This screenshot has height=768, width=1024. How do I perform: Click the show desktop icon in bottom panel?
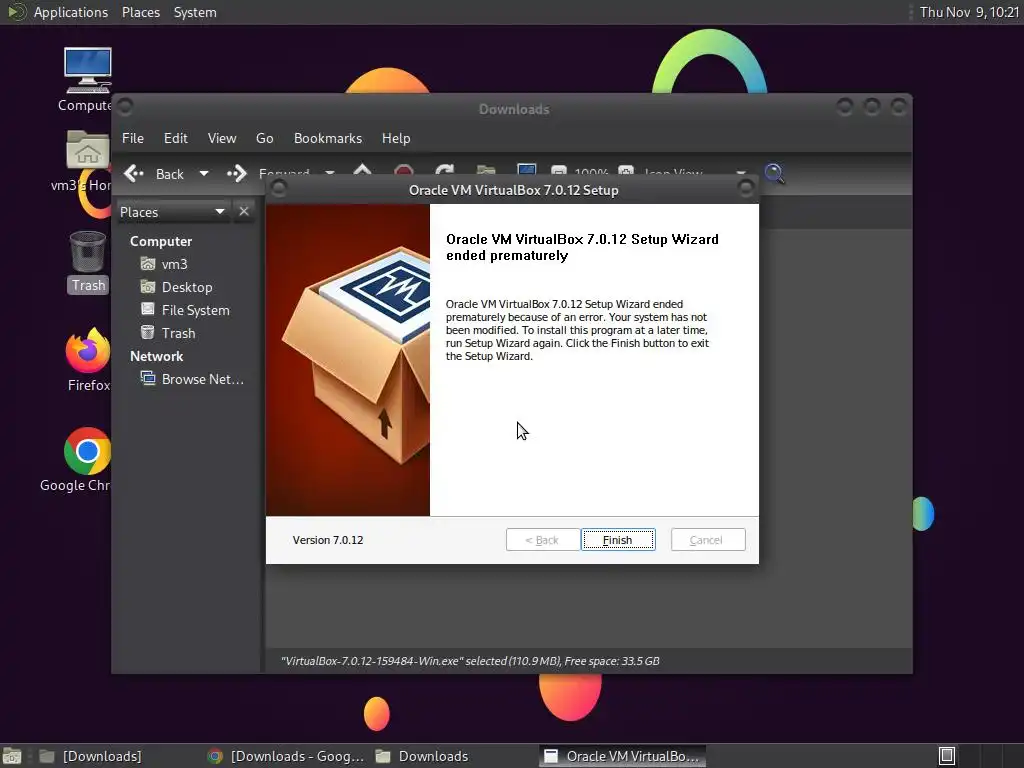[x=12, y=756]
